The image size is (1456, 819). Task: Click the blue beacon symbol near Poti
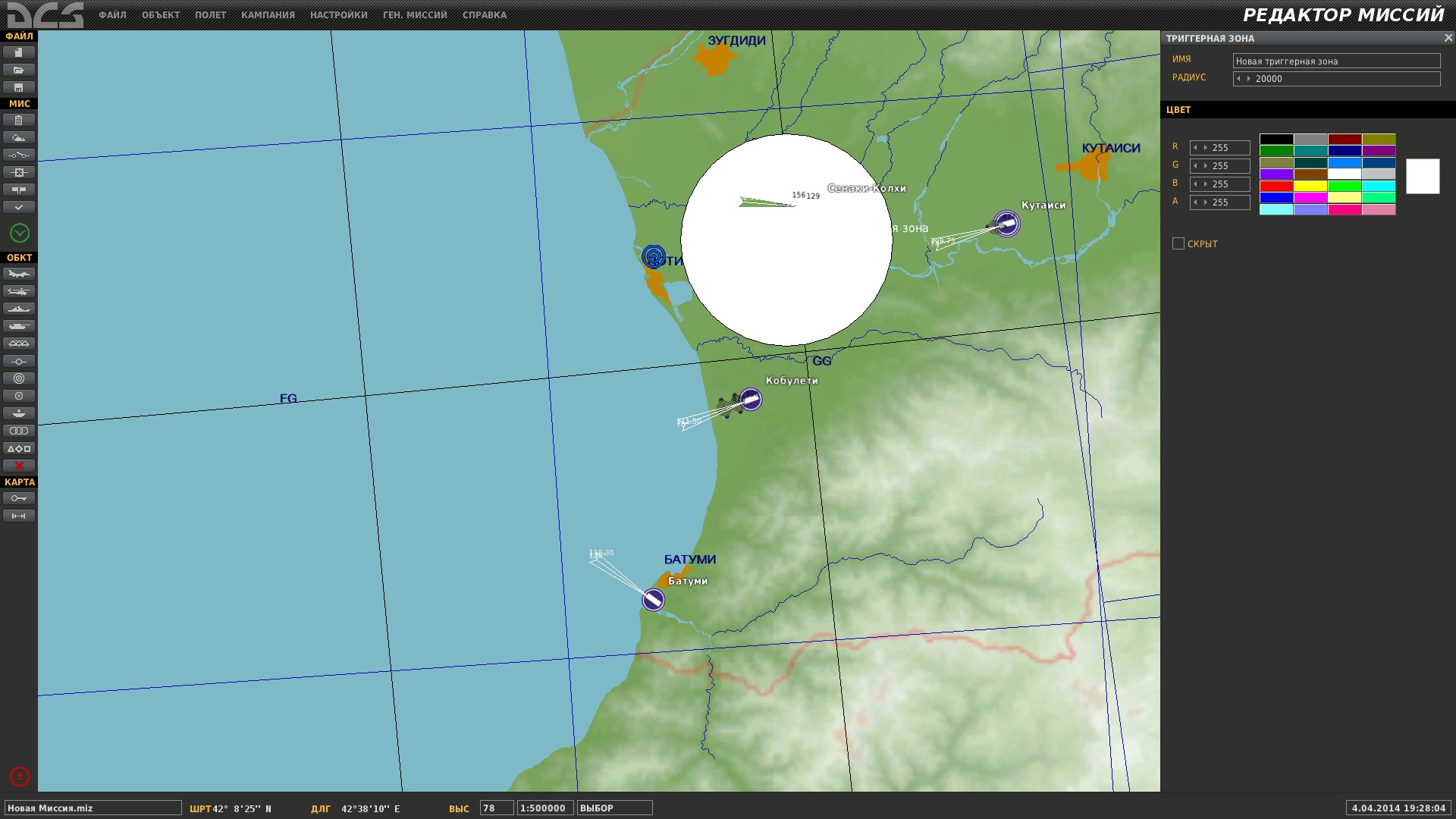click(x=654, y=256)
